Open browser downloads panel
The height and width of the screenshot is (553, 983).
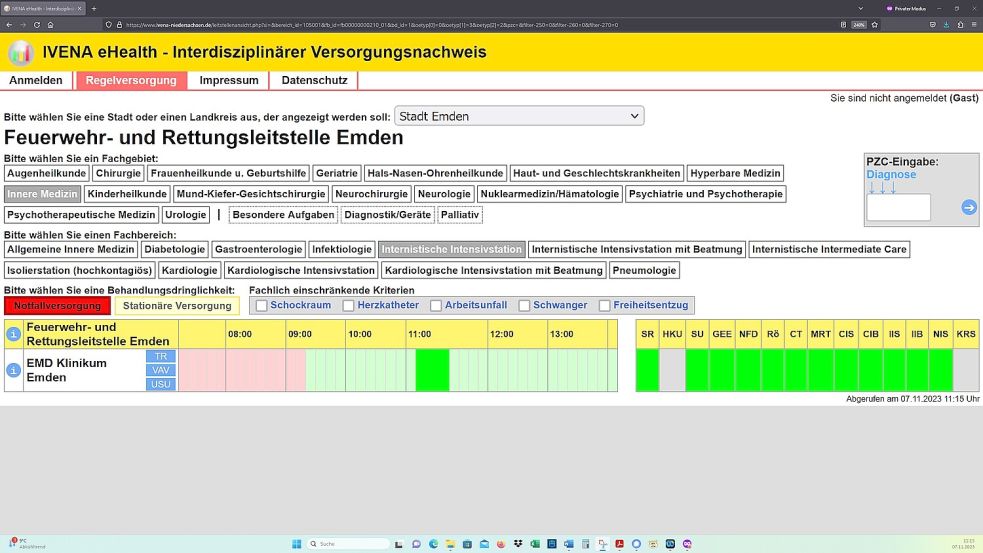click(946, 25)
